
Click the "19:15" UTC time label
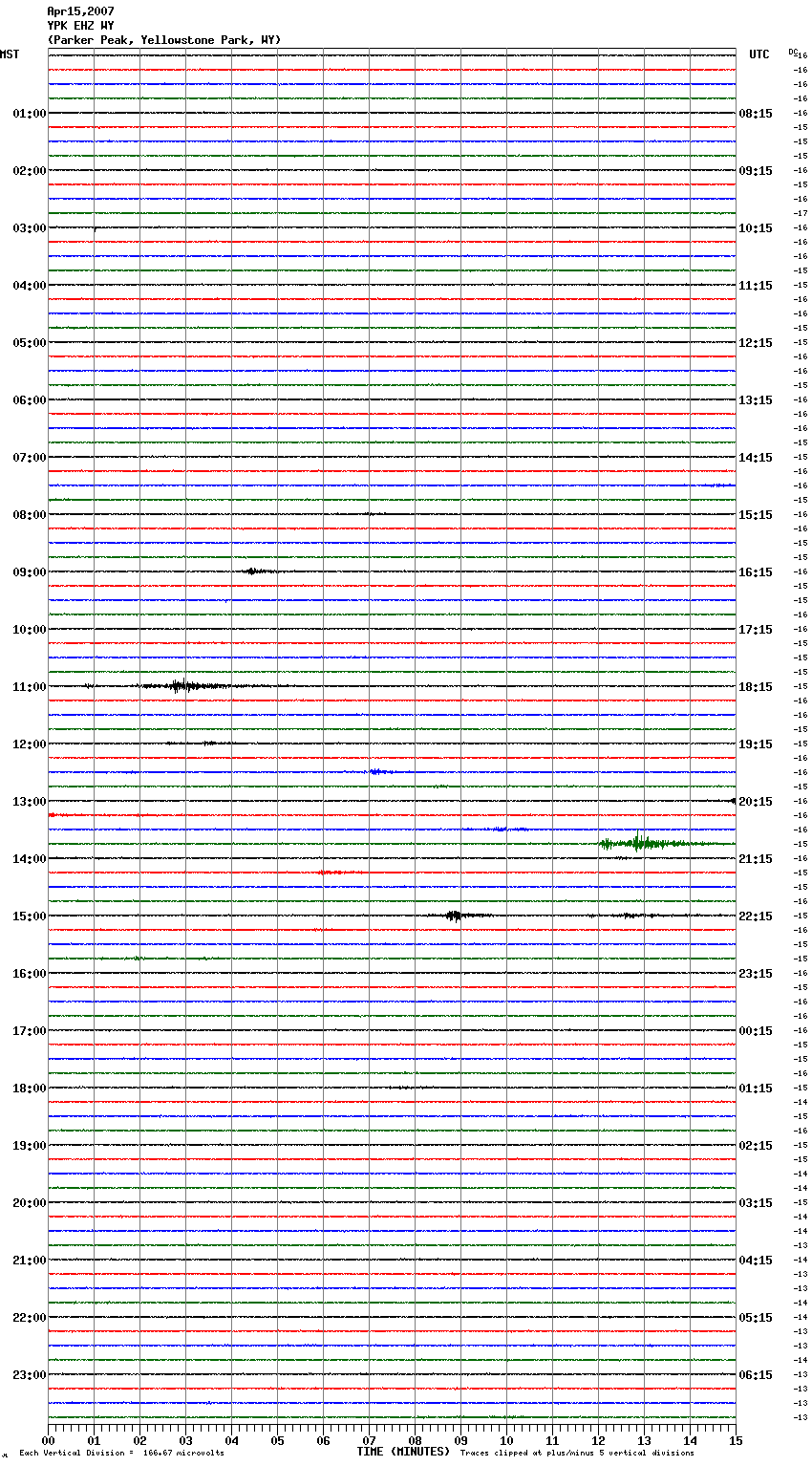[x=756, y=744]
